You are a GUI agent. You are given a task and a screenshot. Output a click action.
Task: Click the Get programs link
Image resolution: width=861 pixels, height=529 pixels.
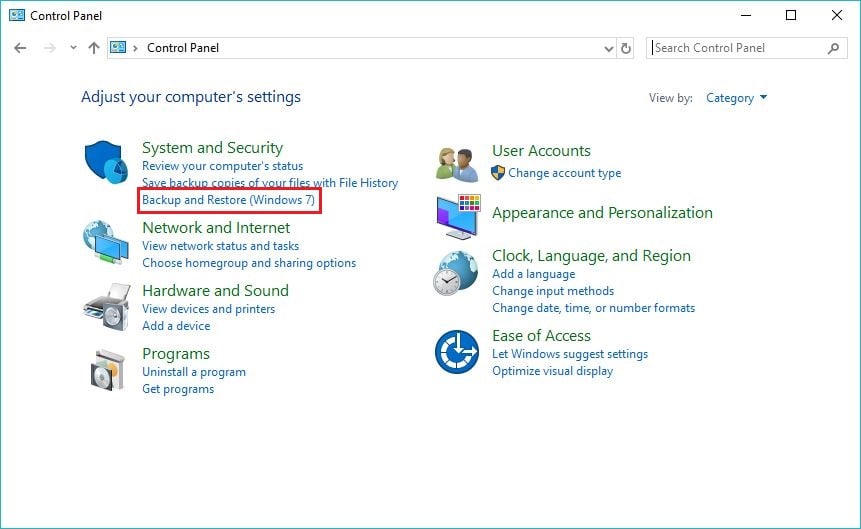[178, 389]
